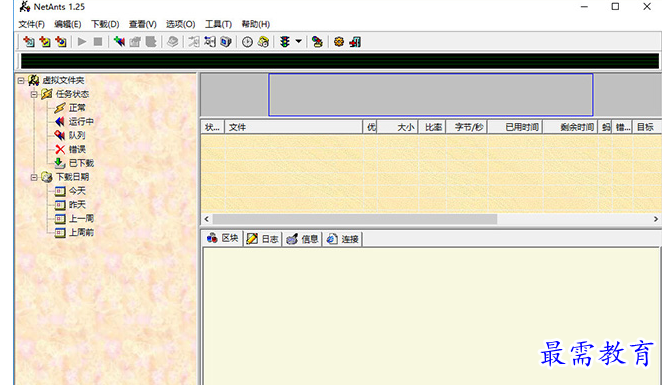The width and height of the screenshot is (662, 385).
Task: Maximize the NetAnts window
Action: [615, 6]
